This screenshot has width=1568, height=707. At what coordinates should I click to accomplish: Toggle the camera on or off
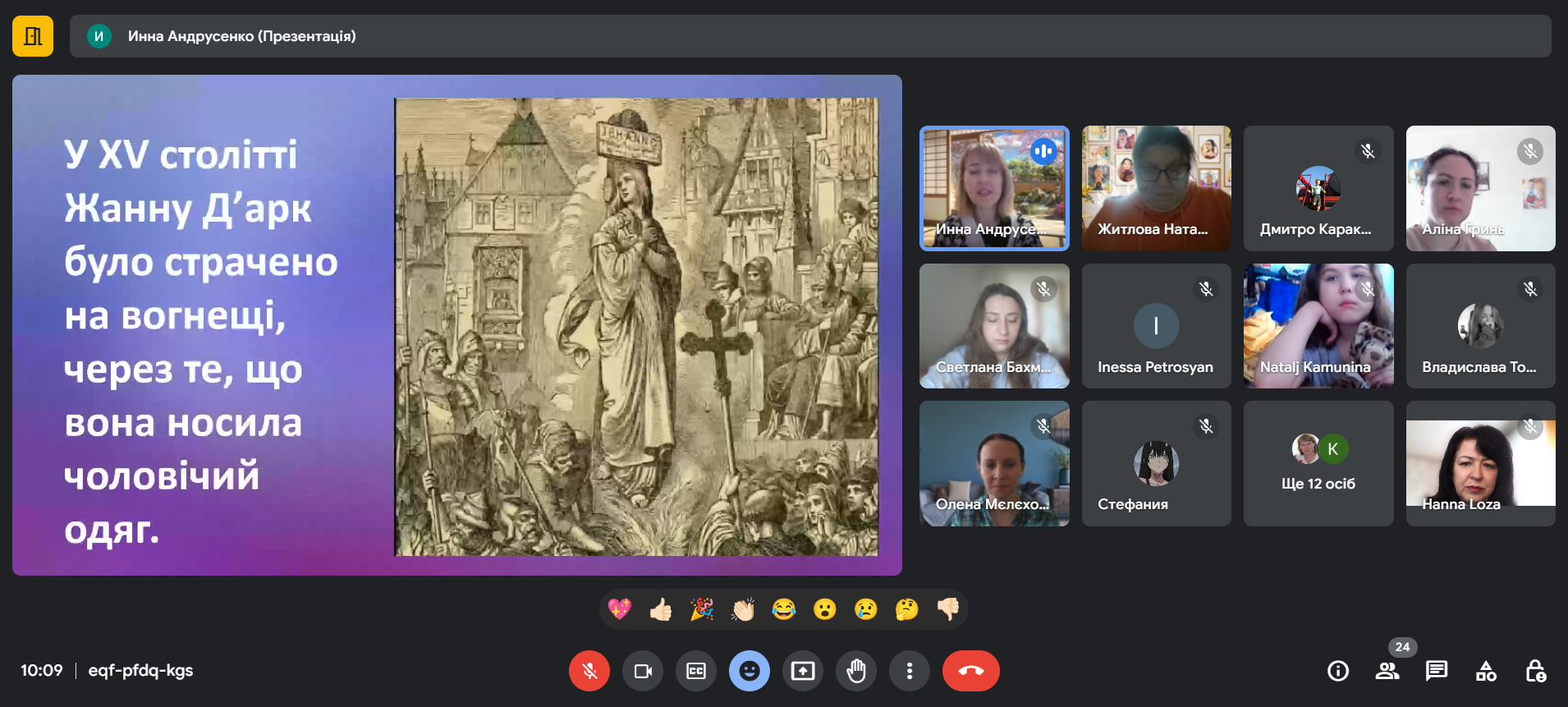tap(642, 671)
